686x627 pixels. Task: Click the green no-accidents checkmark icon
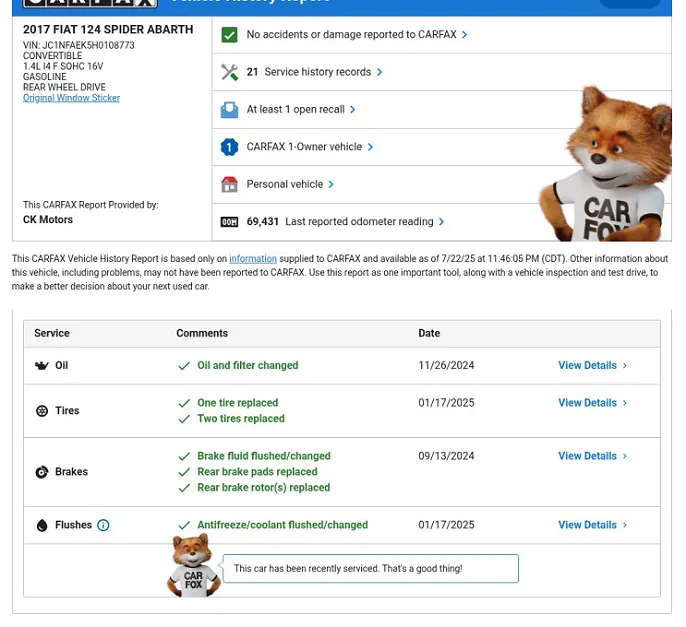click(x=229, y=35)
